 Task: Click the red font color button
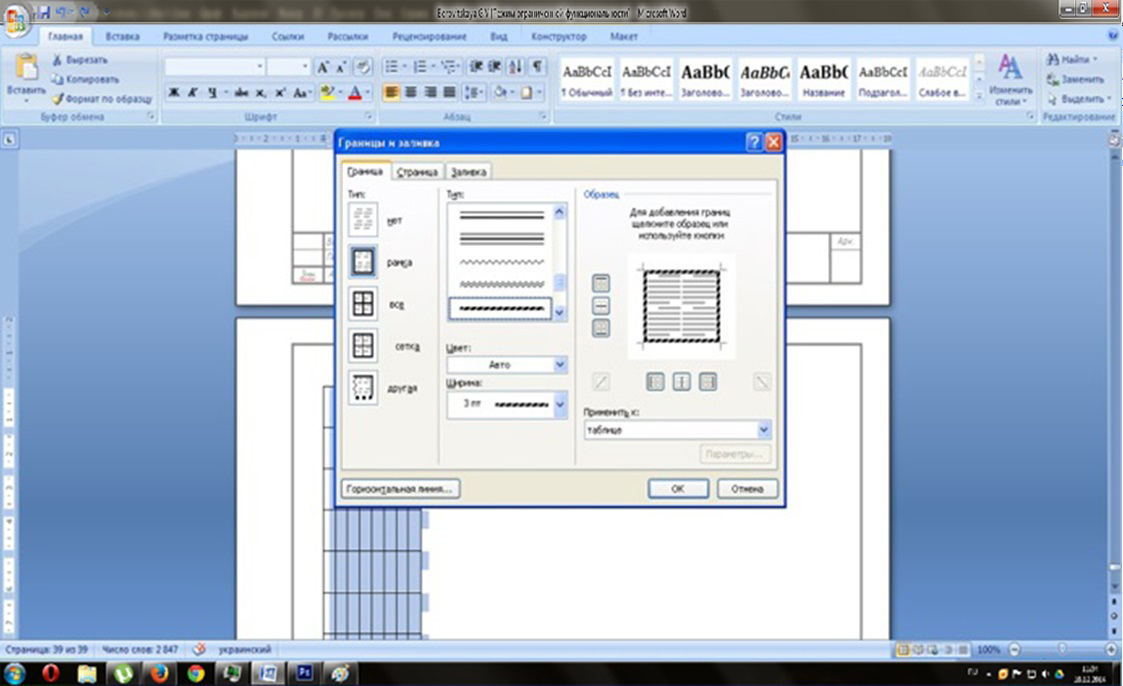(354, 92)
